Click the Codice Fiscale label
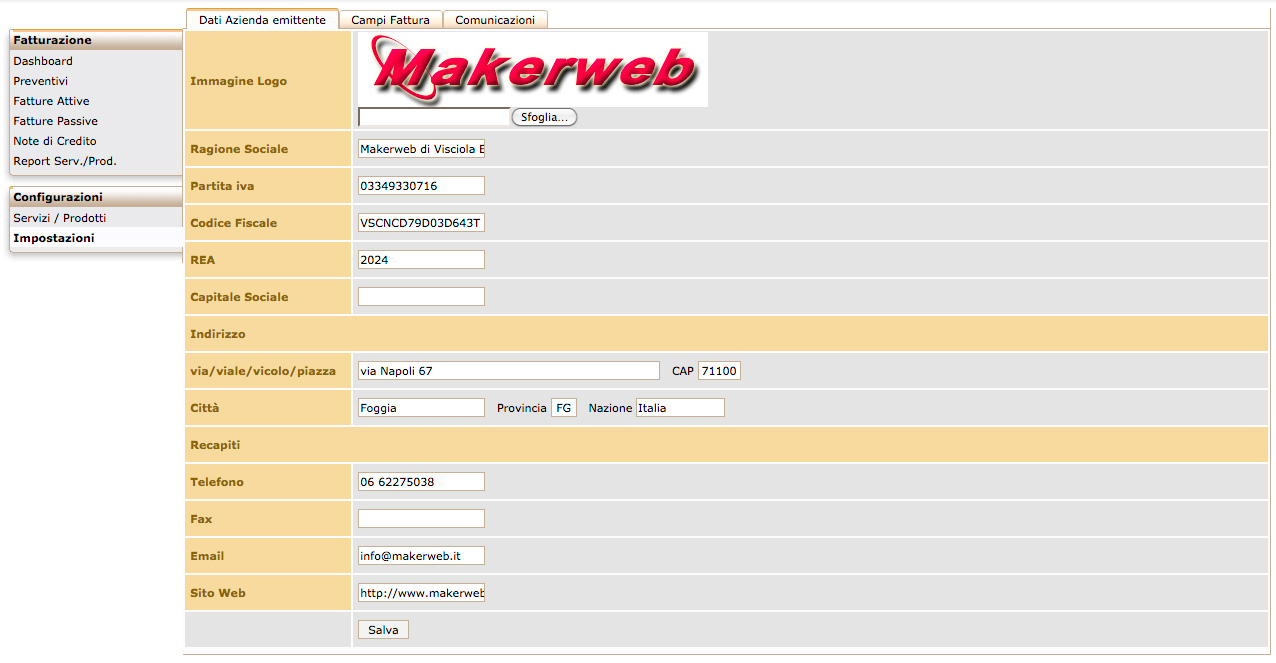1276x663 pixels. (234, 223)
